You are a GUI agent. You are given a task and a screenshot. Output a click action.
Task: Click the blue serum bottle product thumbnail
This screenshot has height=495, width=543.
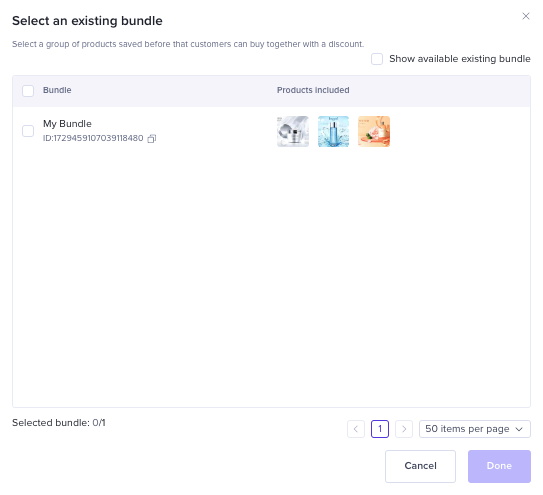click(333, 131)
